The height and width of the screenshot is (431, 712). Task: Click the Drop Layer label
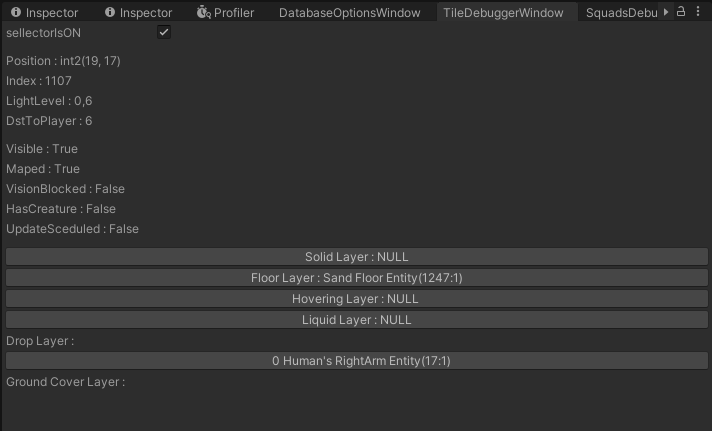pos(40,341)
